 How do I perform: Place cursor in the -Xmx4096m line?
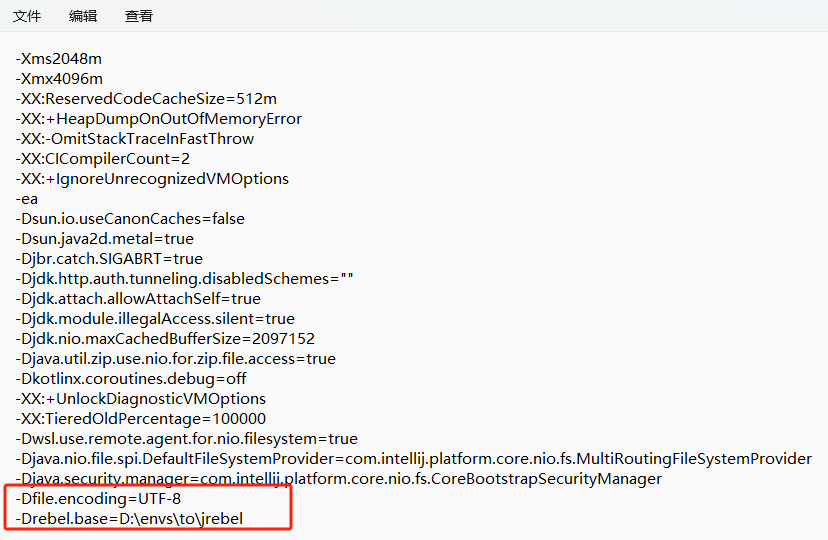point(58,79)
